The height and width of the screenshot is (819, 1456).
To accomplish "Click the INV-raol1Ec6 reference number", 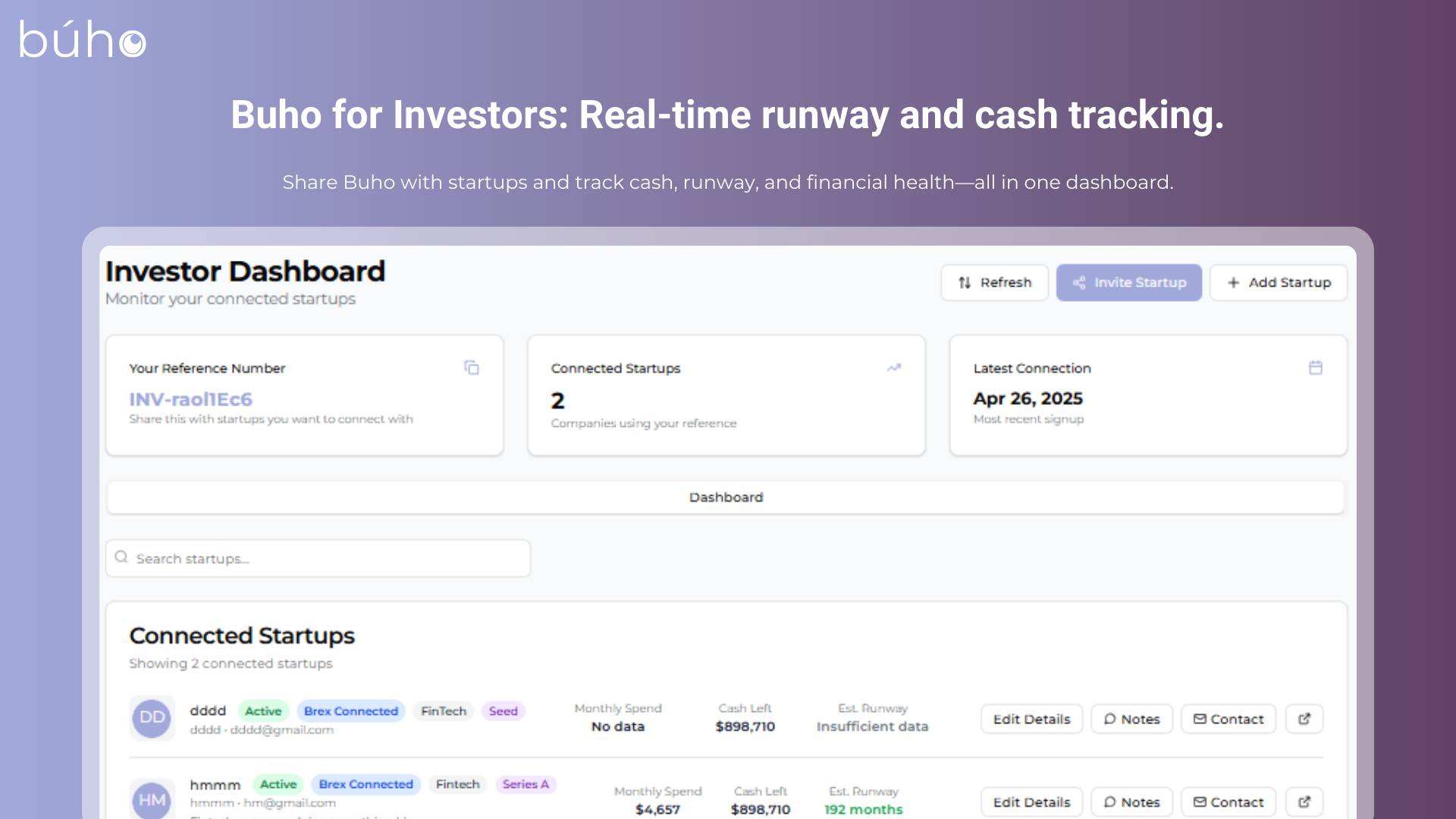I will pyautogui.click(x=190, y=399).
